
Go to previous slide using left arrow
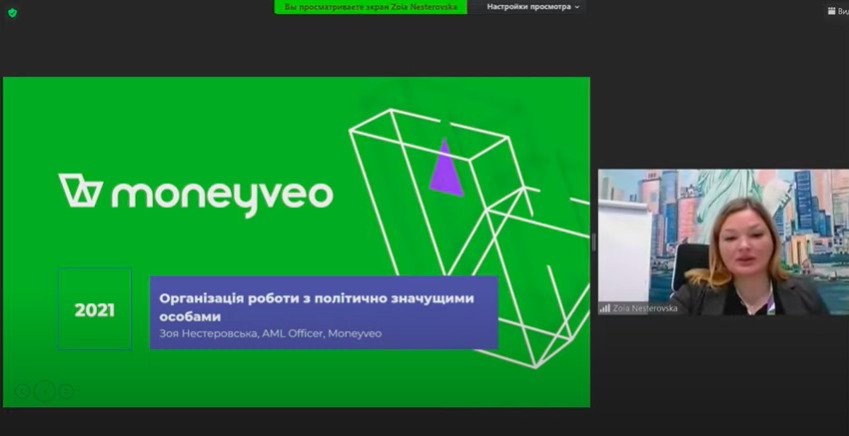click(x=22, y=391)
